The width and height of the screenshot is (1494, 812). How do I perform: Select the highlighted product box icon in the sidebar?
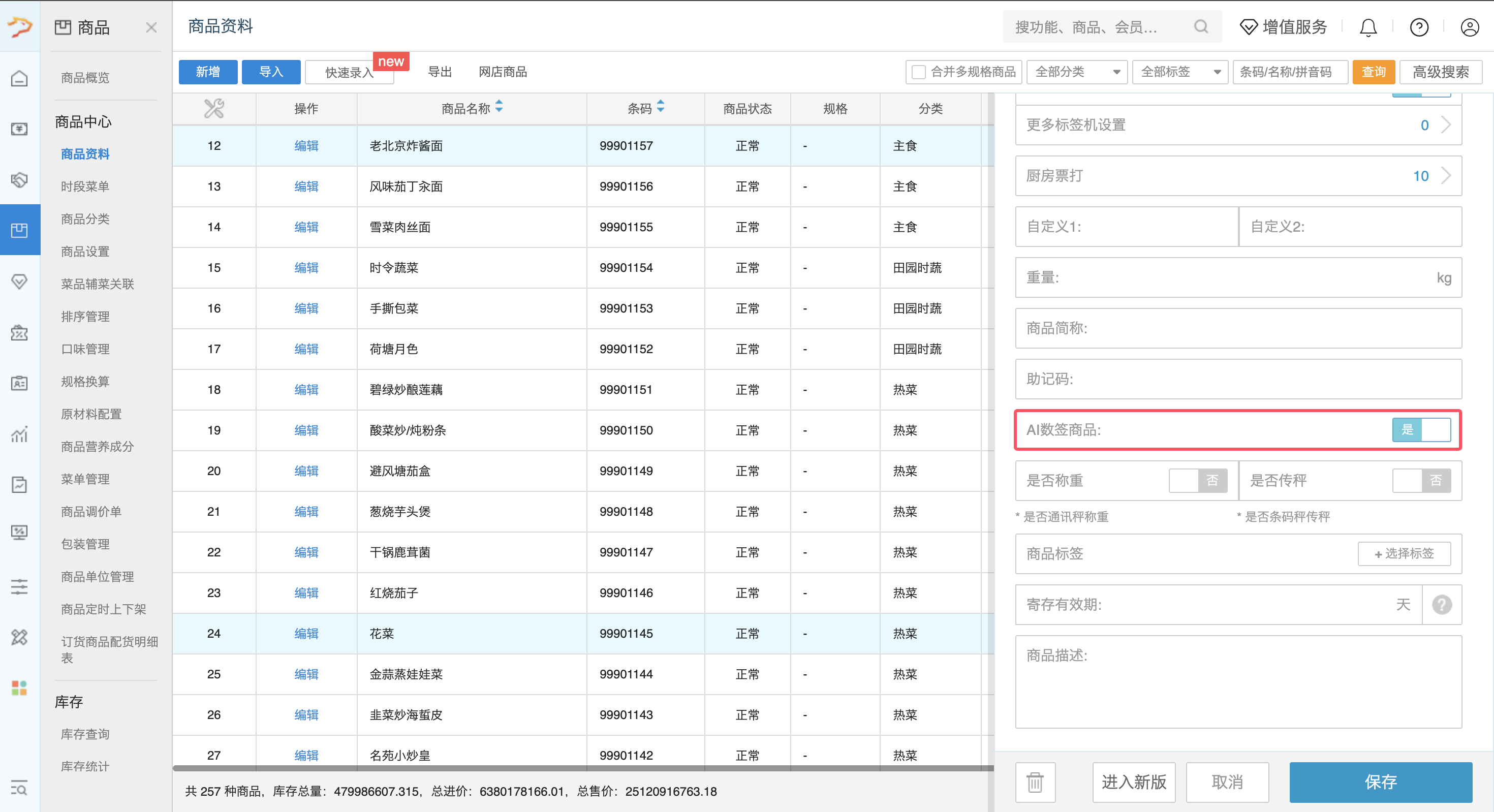pyautogui.click(x=20, y=230)
